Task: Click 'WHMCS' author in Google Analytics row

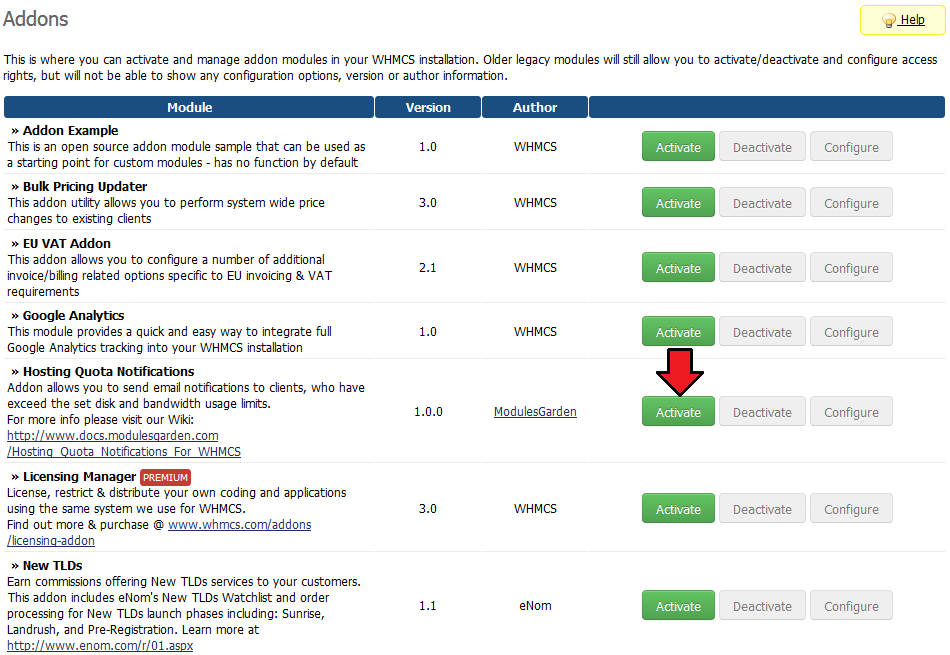Action: tap(535, 331)
